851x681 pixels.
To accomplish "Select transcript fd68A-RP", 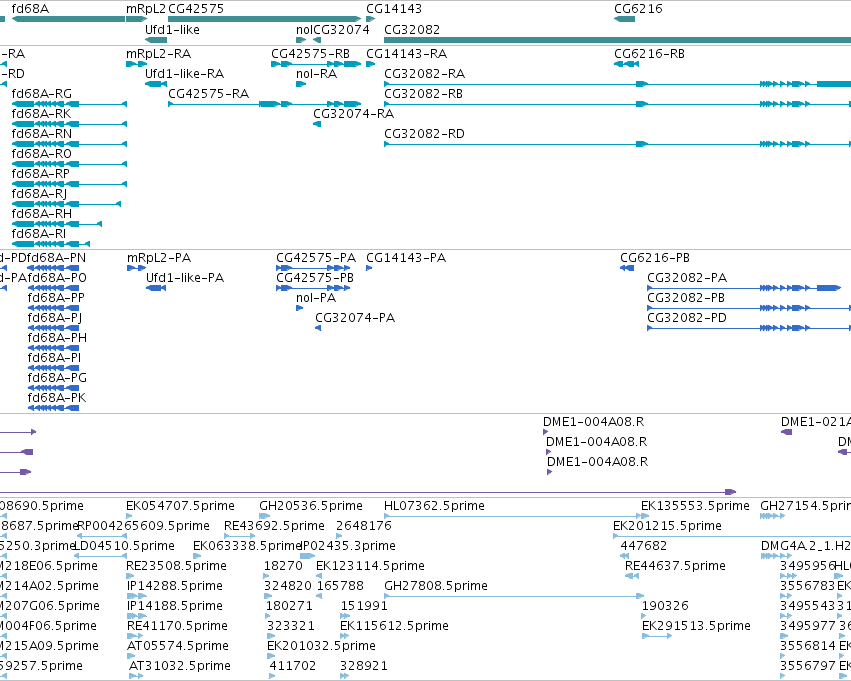I will pos(69,184).
